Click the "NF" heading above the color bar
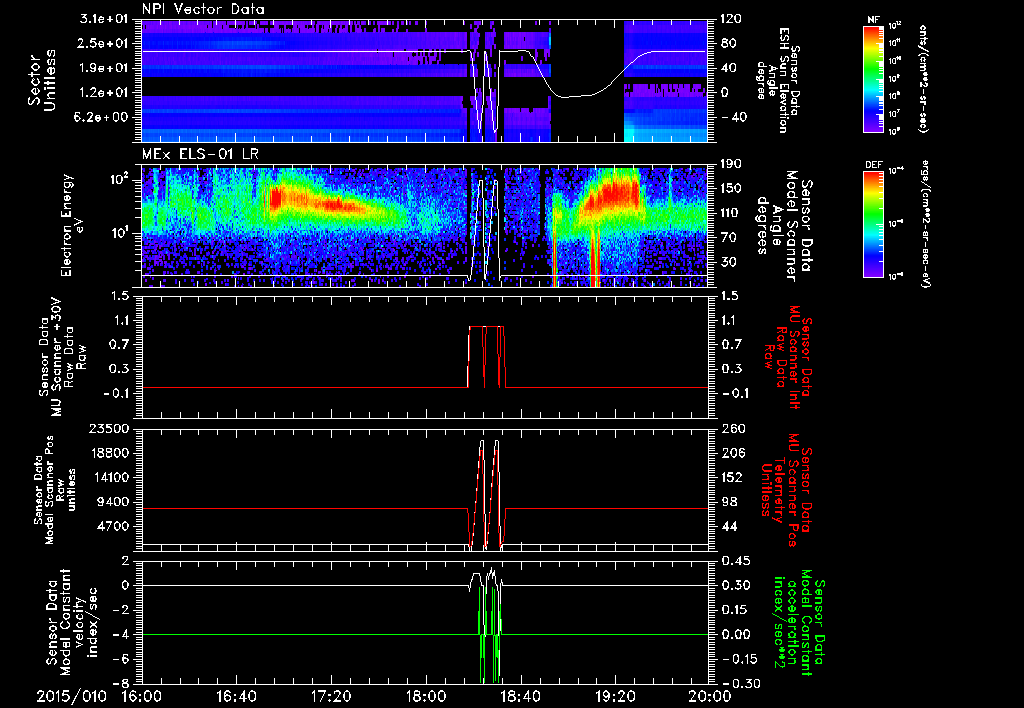The width and height of the screenshot is (1024, 708). pyautogui.click(x=874, y=20)
